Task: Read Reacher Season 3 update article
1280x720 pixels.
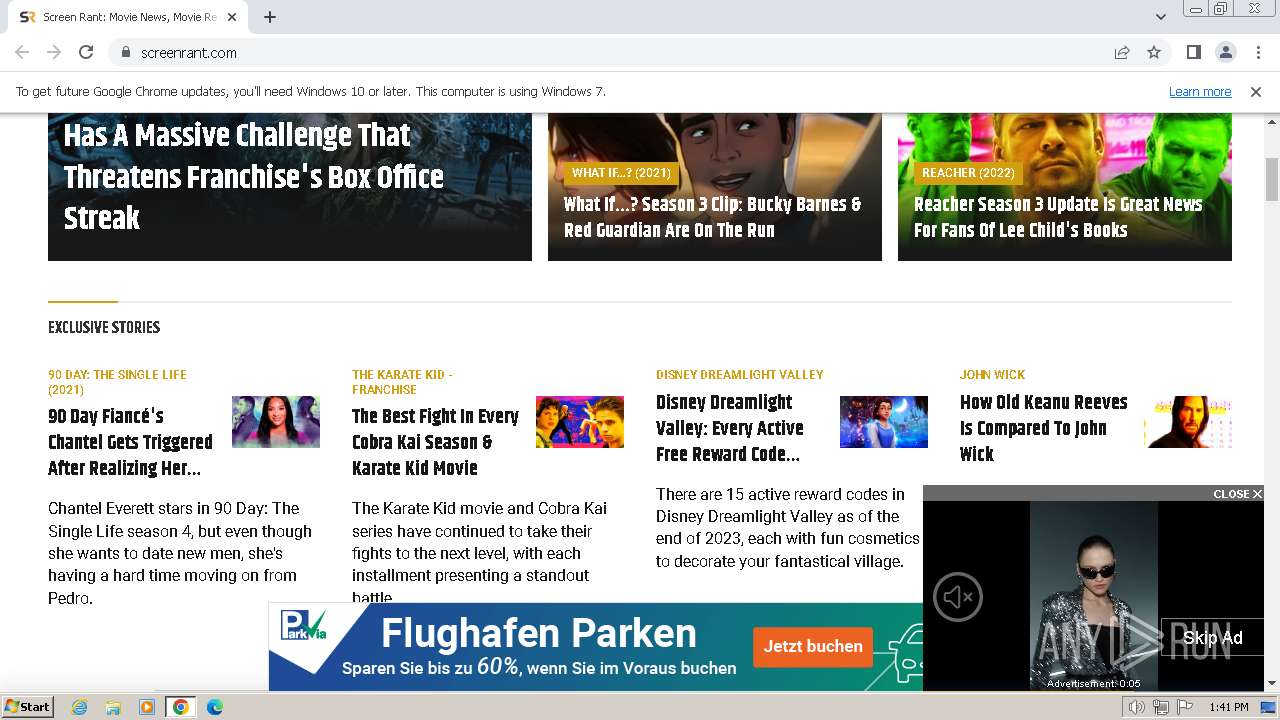Action: [1058, 217]
